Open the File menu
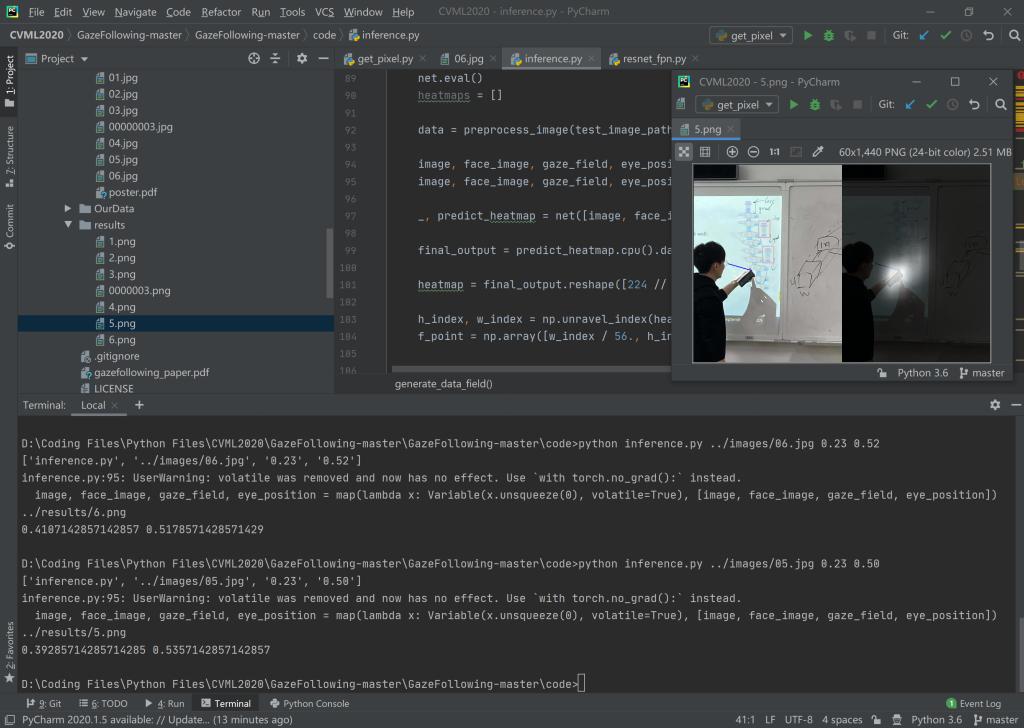 coord(37,12)
